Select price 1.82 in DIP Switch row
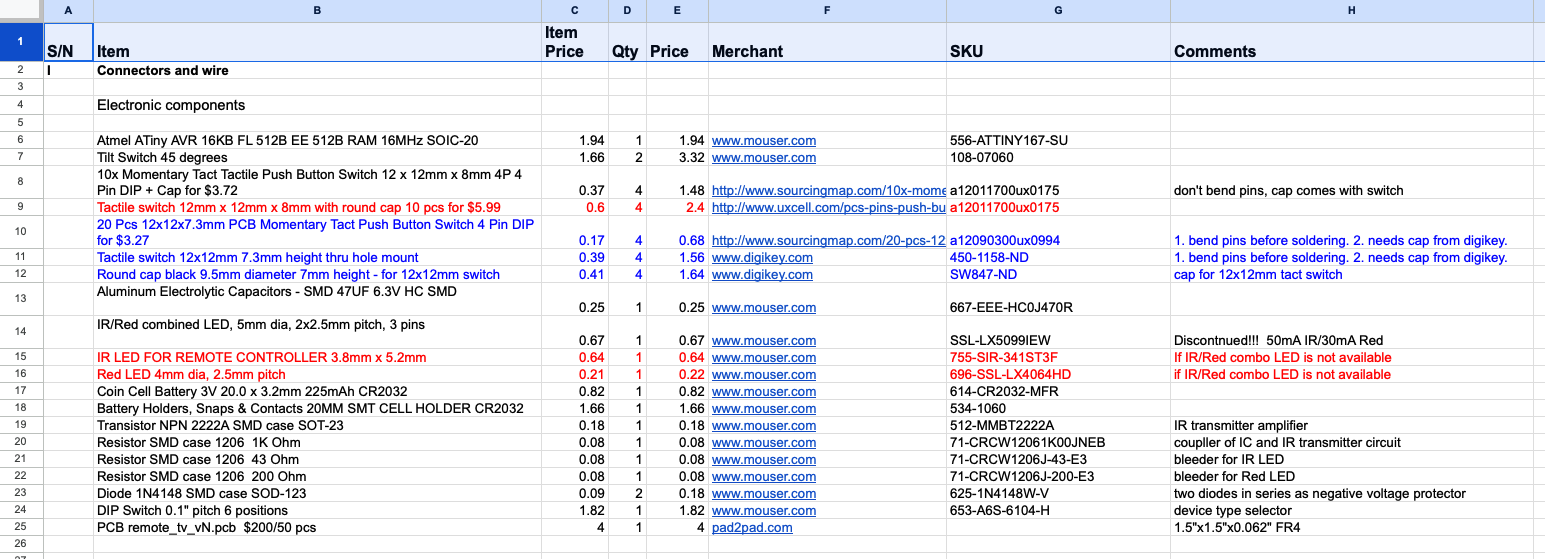 [x=677, y=511]
